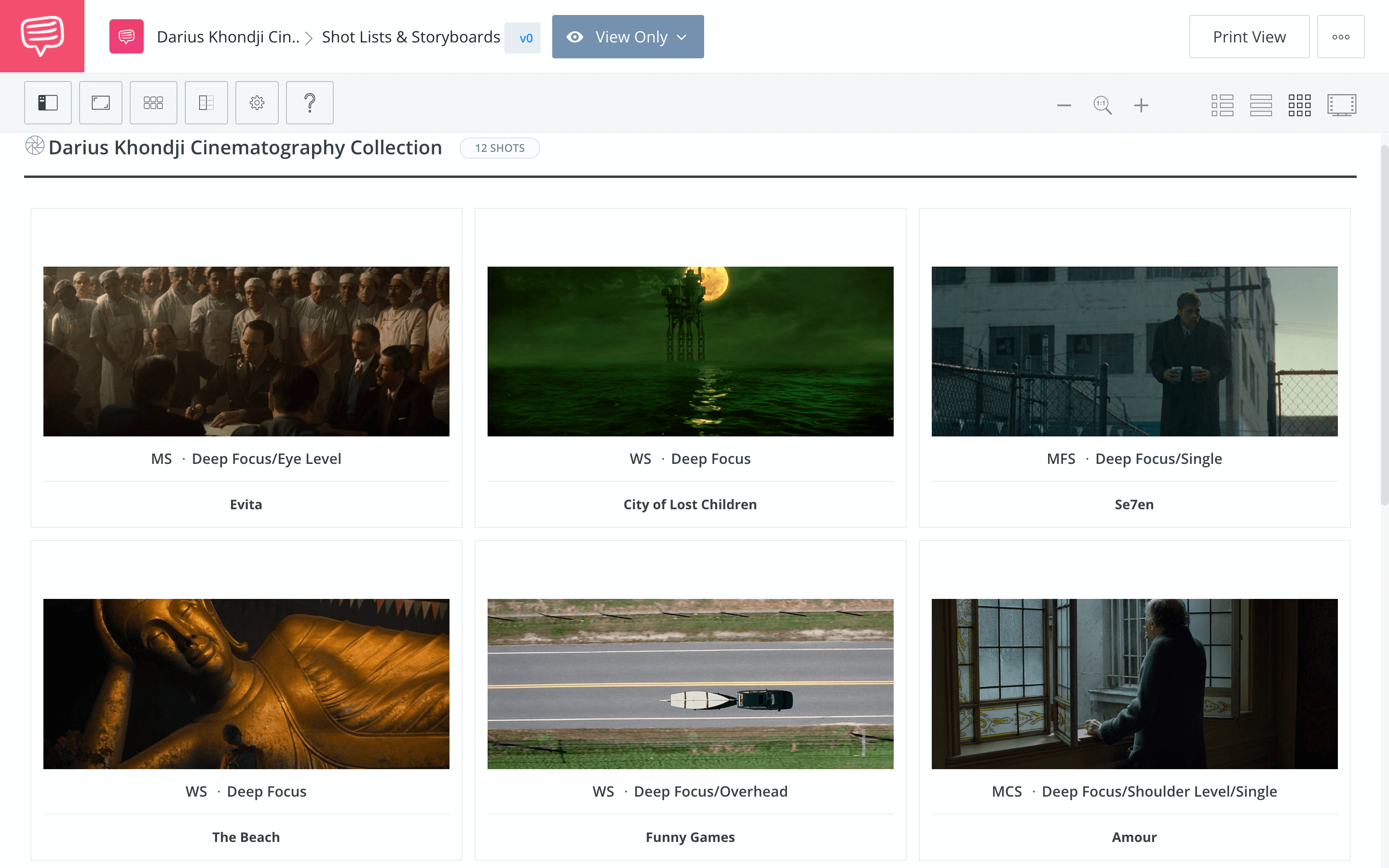
Task: Open The Beach Buddha thumbnail
Action: tap(246, 684)
